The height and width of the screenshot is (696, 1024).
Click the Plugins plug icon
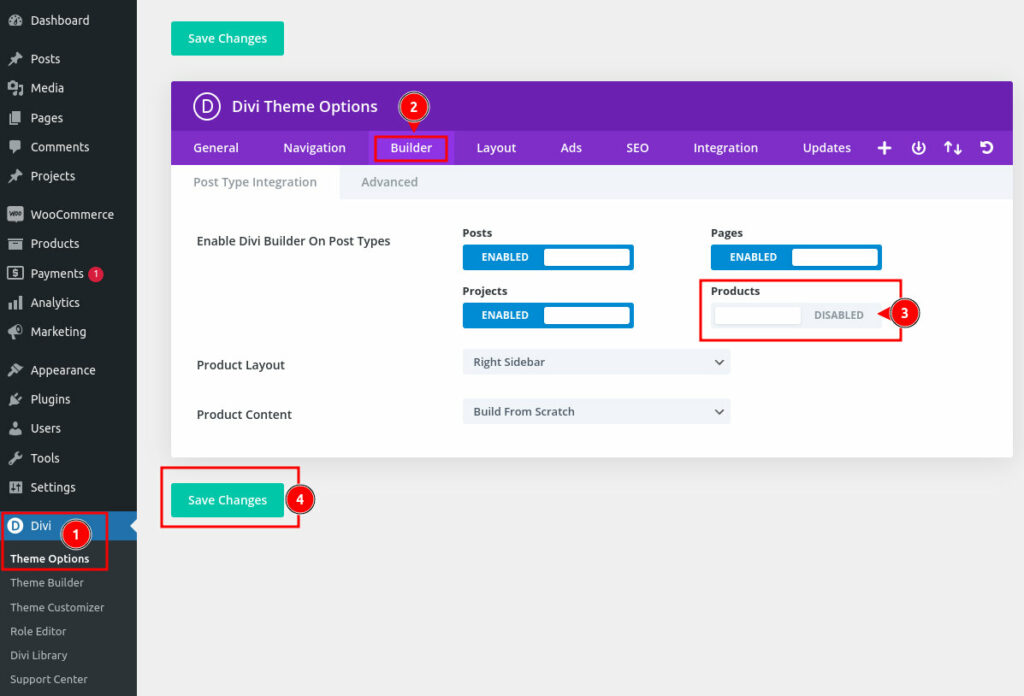15,399
